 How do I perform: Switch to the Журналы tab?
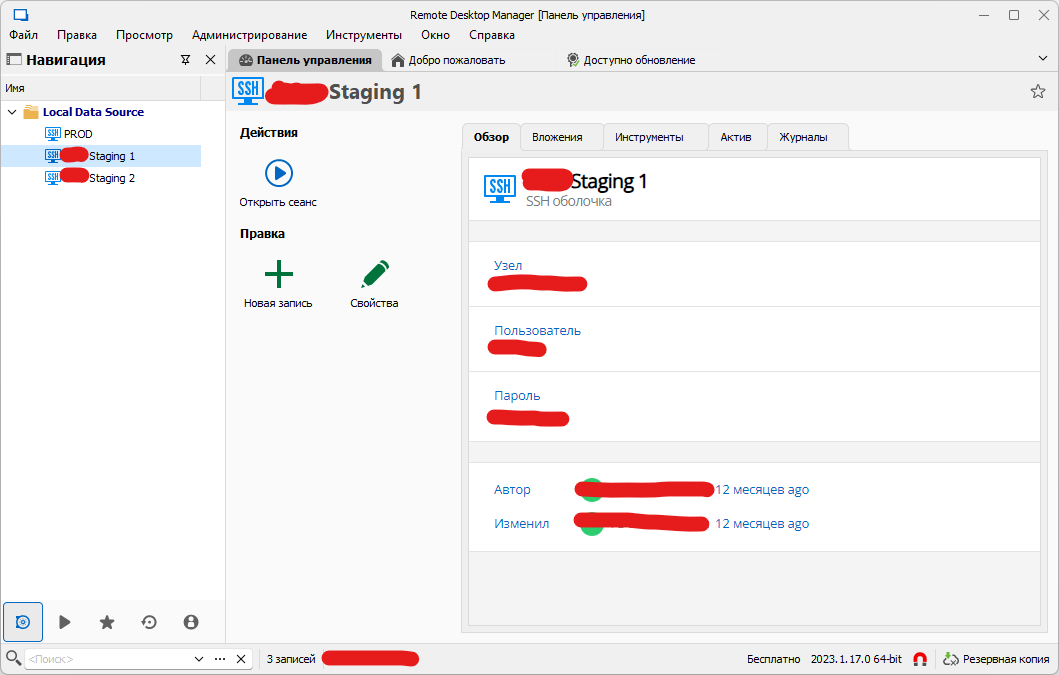click(x=803, y=137)
